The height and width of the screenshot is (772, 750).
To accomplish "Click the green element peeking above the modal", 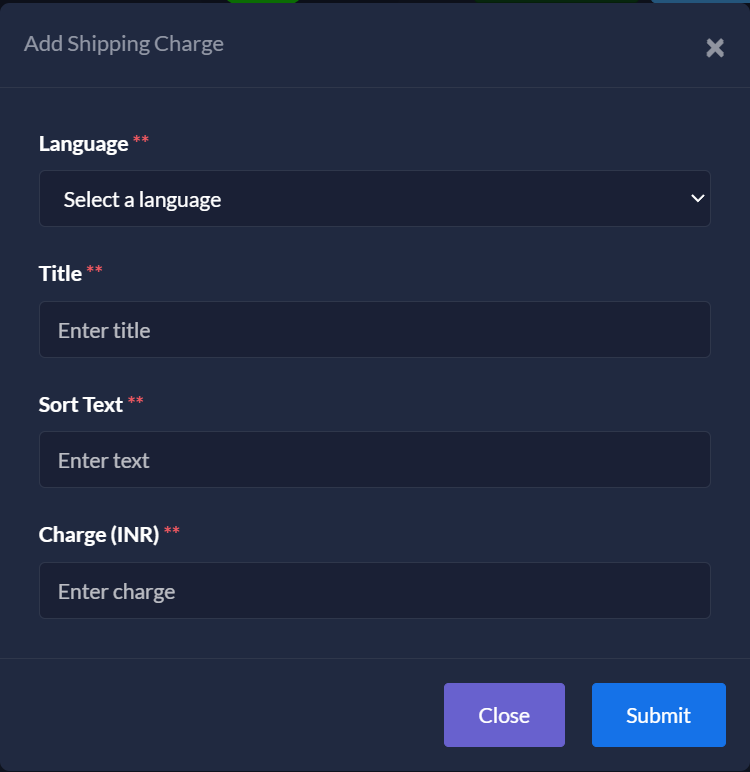I will pos(262,1).
